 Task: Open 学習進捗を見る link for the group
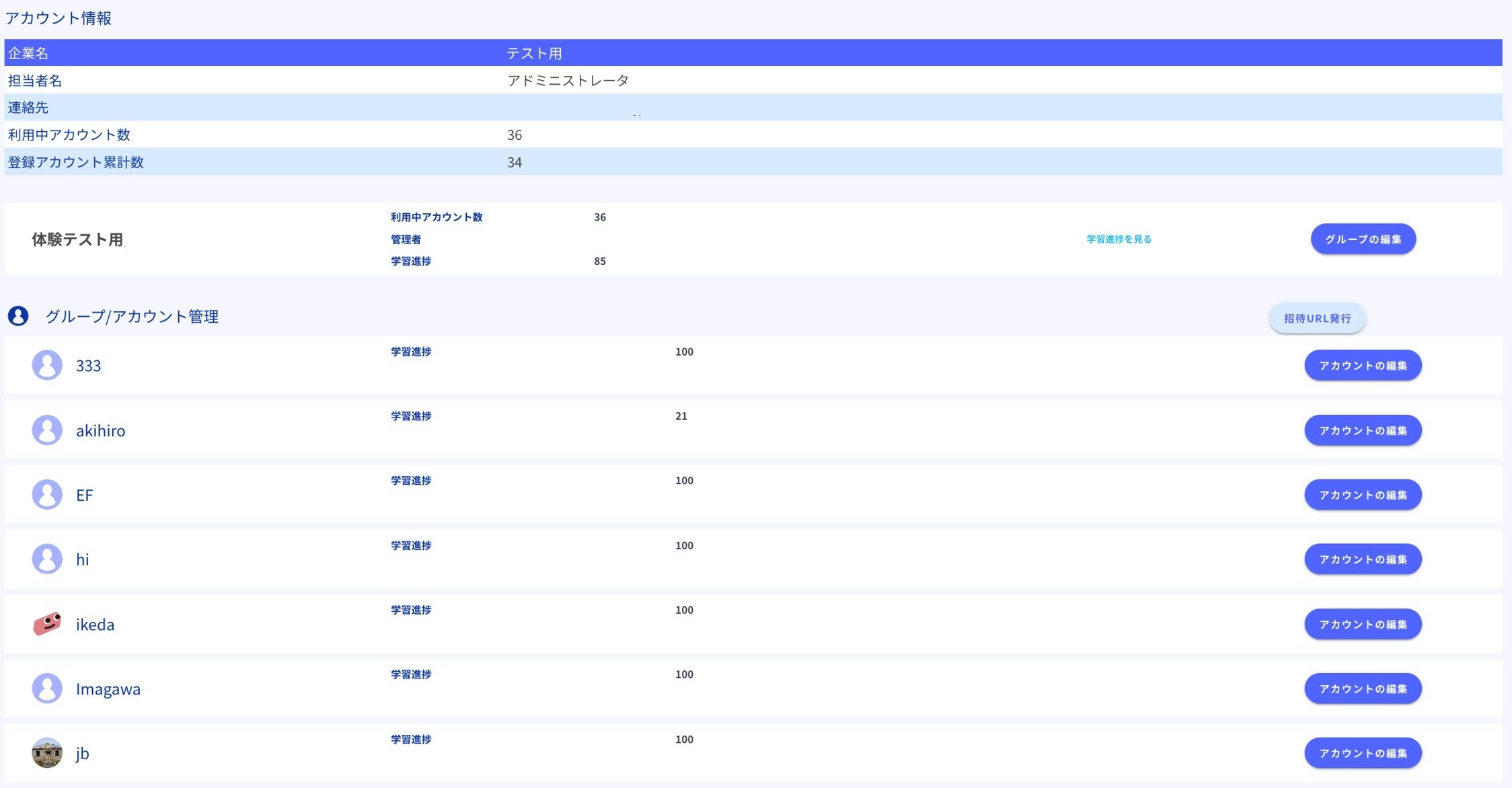(x=1119, y=239)
